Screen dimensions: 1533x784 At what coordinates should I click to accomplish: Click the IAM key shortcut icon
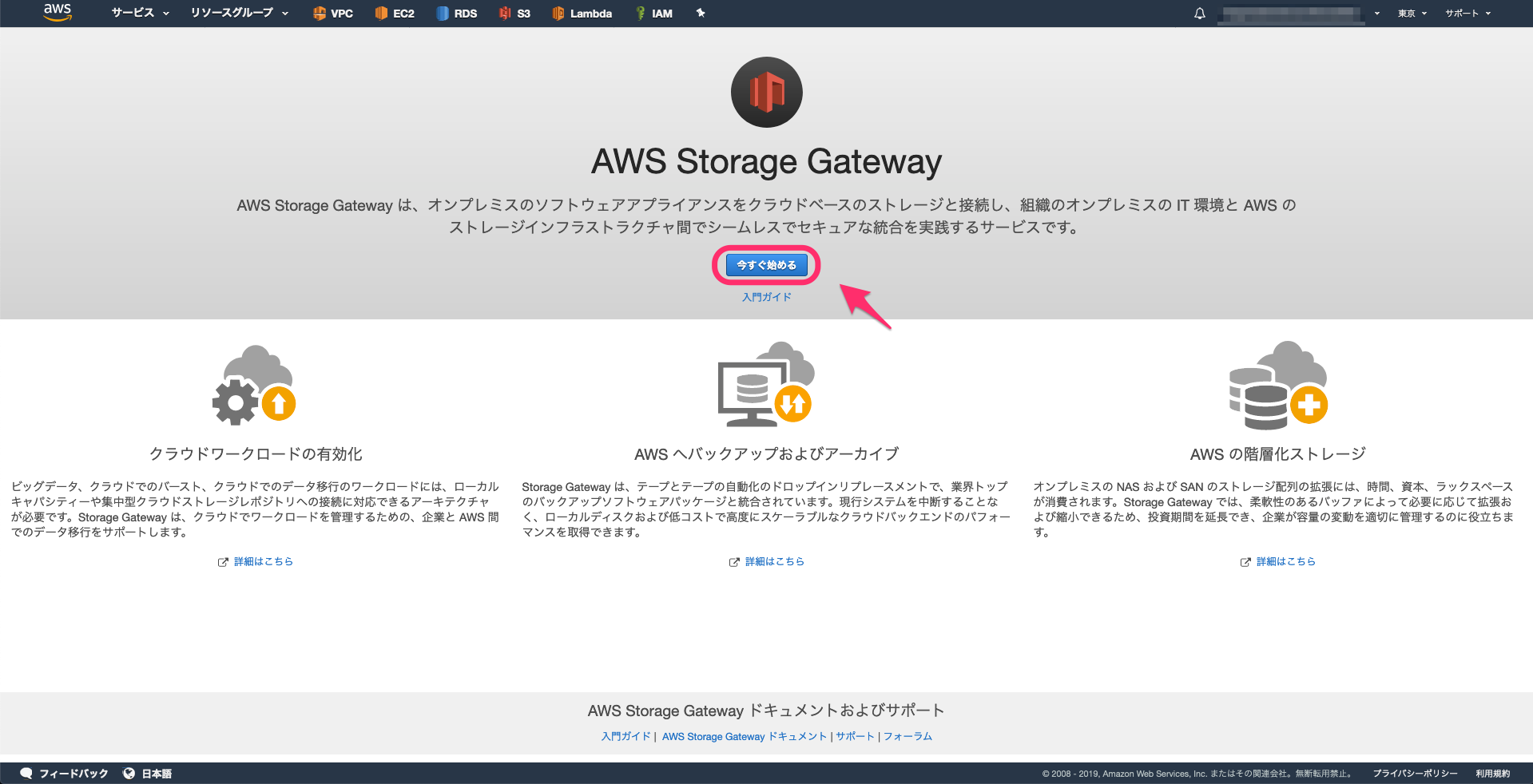click(x=638, y=13)
